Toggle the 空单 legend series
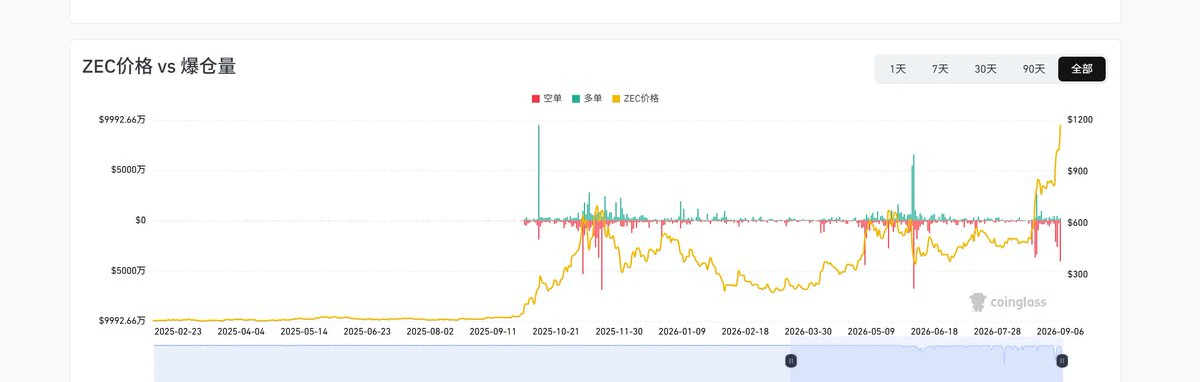This screenshot has height=382, width=1200. point(548,99)
